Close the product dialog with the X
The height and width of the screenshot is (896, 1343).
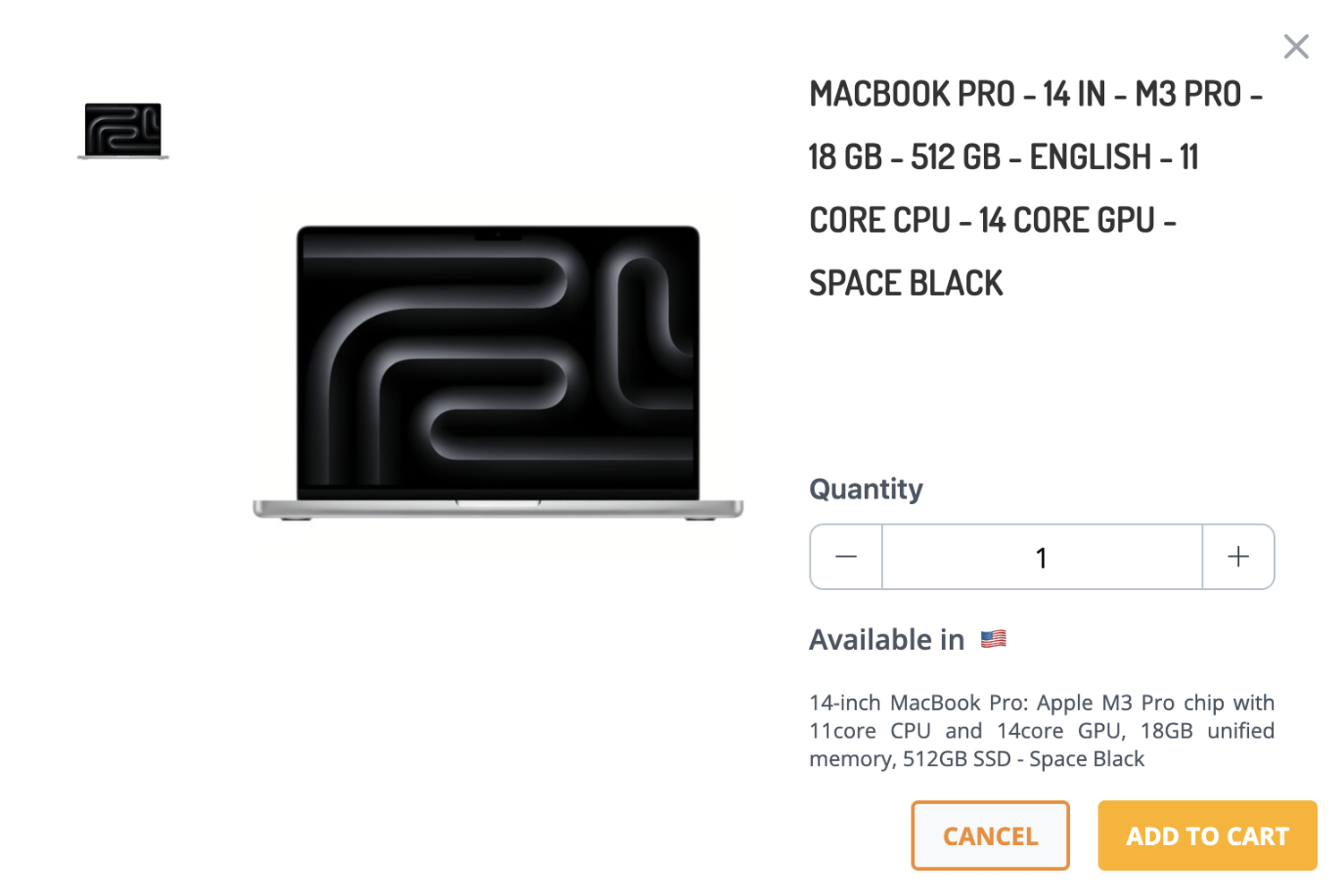click(x=1296, y=47)
